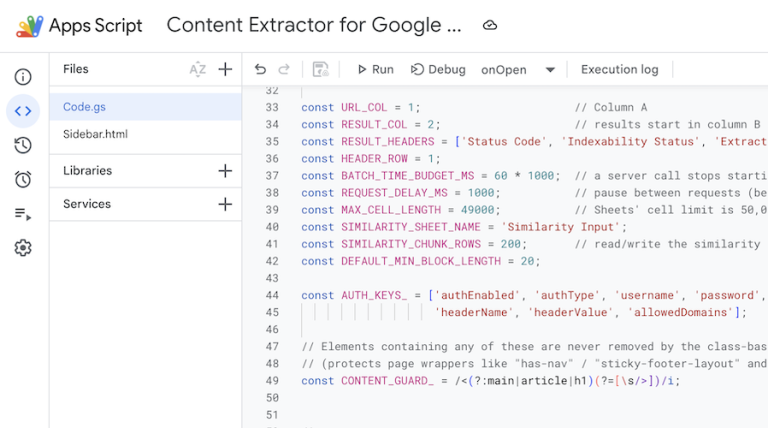Click the 'allowedDomains' string
The height and width of the screenshot is (428, 768).
coord(681,312)
